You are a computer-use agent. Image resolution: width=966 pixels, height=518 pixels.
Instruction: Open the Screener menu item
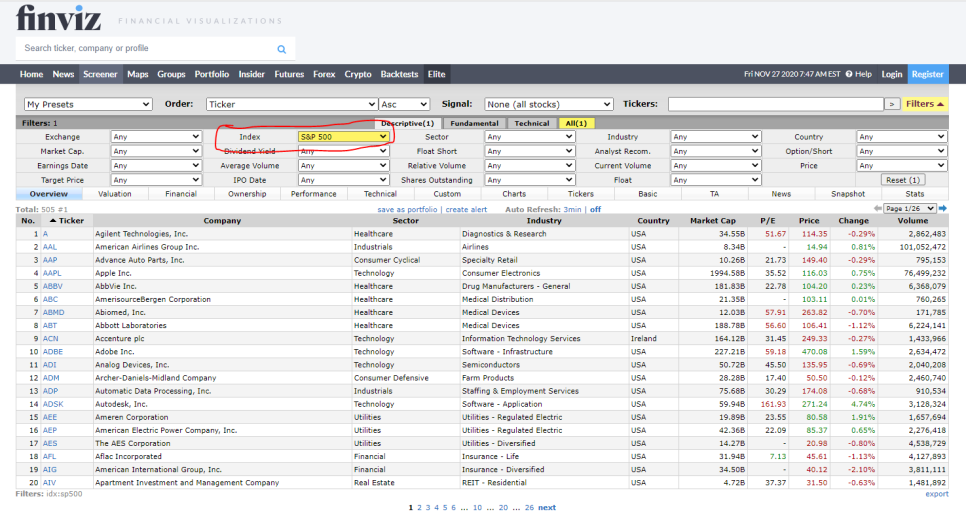(100, 74)
